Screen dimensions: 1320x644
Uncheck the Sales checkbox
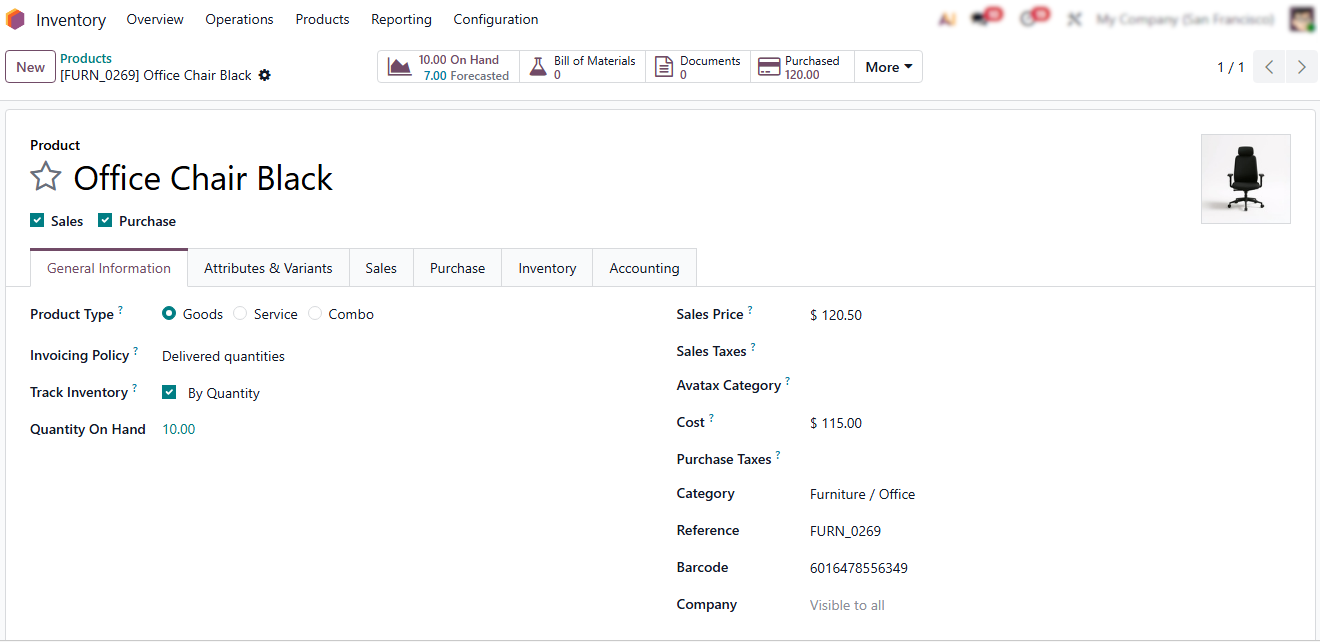coord(37,221)
